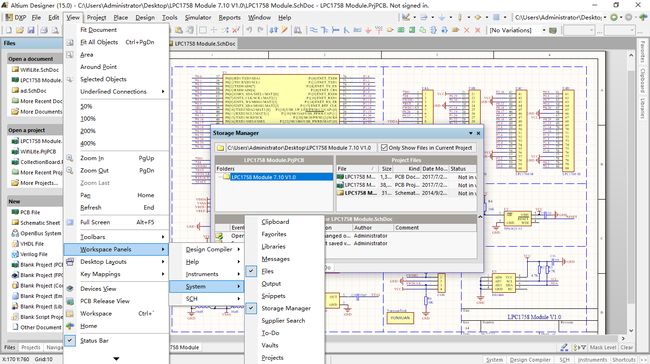Toggle the Status Bar checkmark in View menu
The image size is (650, 364).
[x=70, y=340]
